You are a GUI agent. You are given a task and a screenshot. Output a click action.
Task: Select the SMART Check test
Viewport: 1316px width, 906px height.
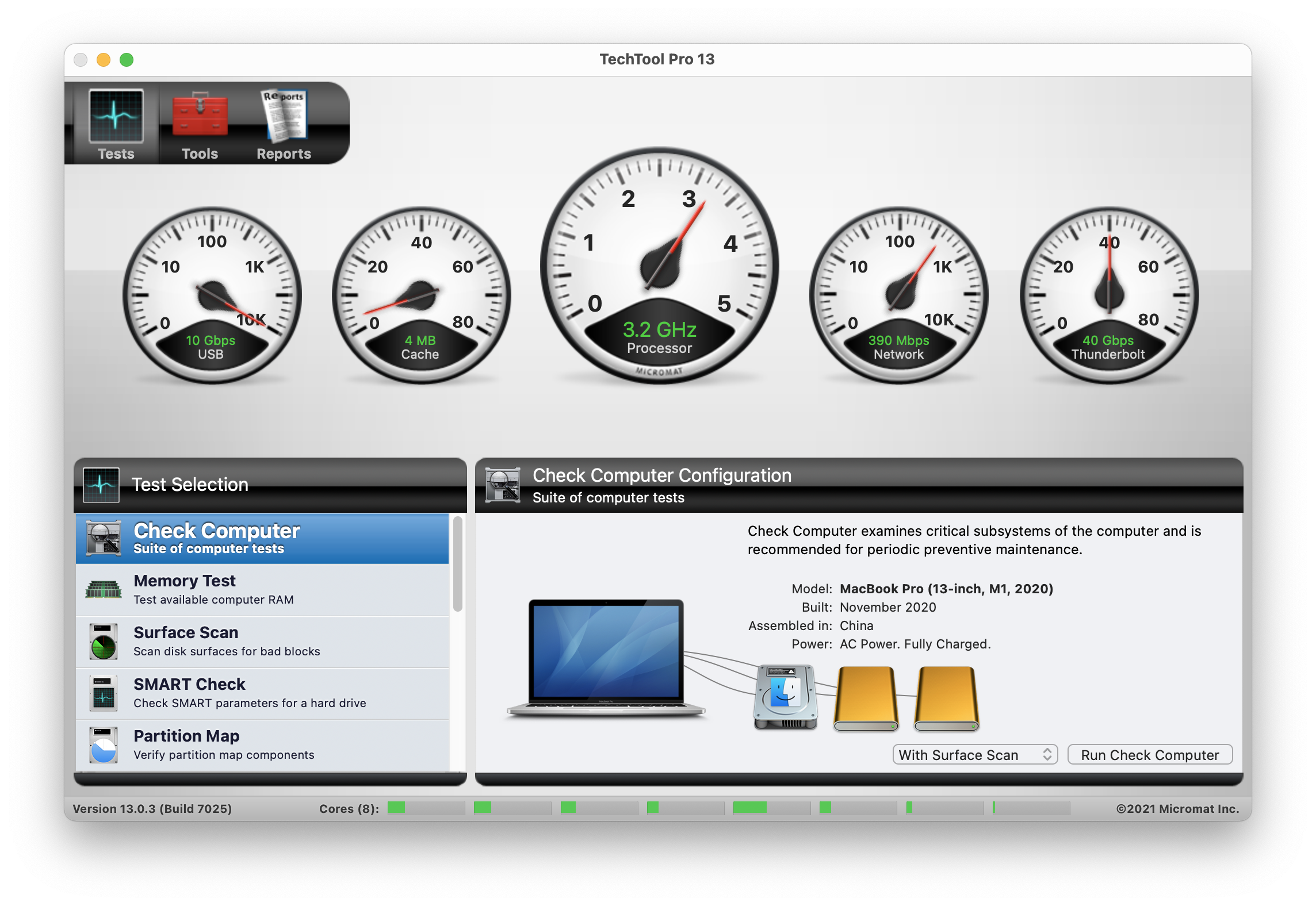pyautogui.click(x=262, y=693)
